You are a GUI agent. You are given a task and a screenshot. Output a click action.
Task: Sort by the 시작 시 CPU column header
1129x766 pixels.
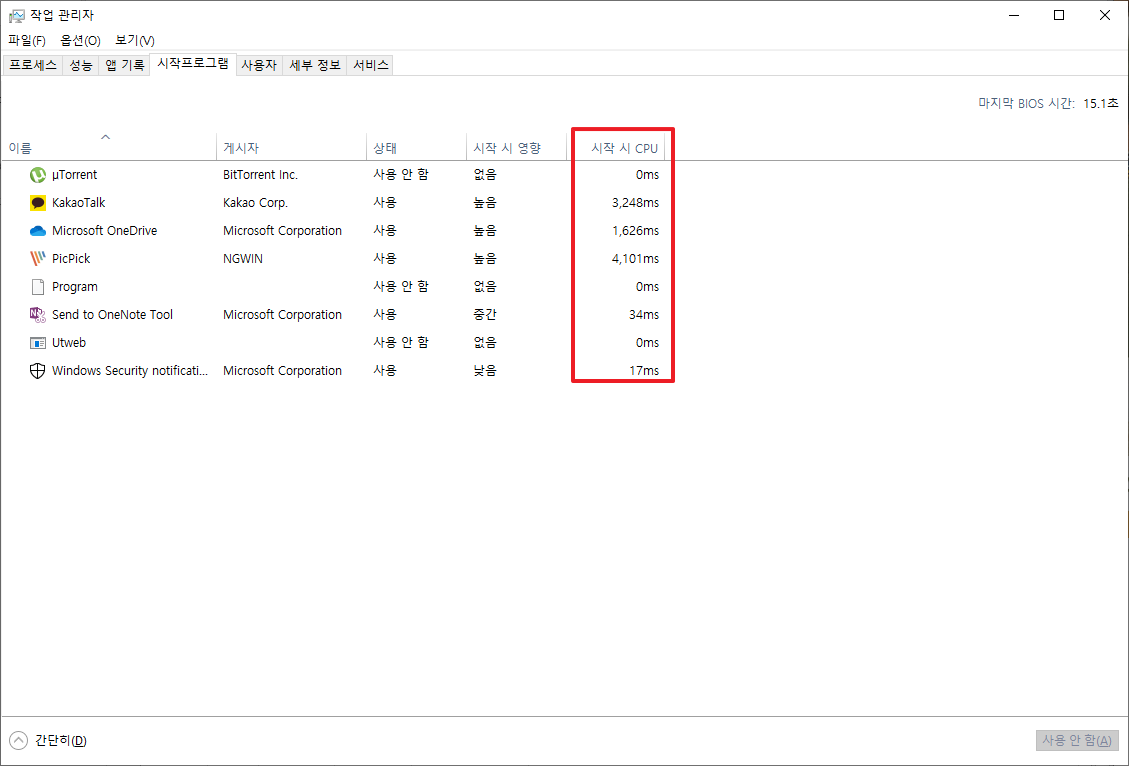[616, 148]
